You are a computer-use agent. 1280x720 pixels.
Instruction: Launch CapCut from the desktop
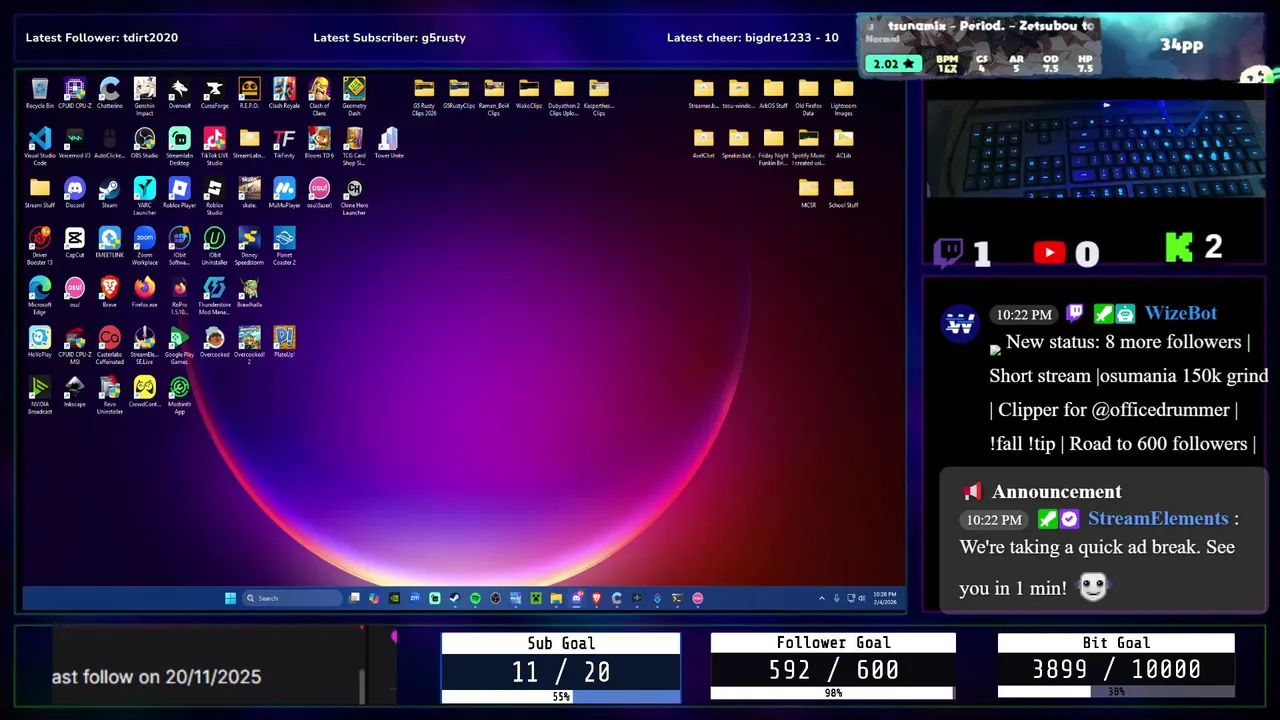(75, 242)
